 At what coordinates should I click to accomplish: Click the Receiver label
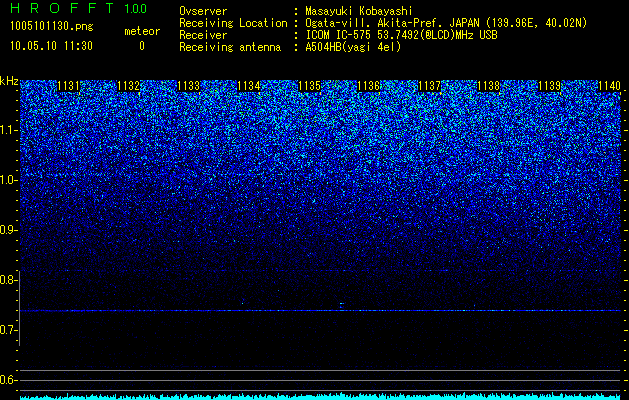[x=203, y=35]
